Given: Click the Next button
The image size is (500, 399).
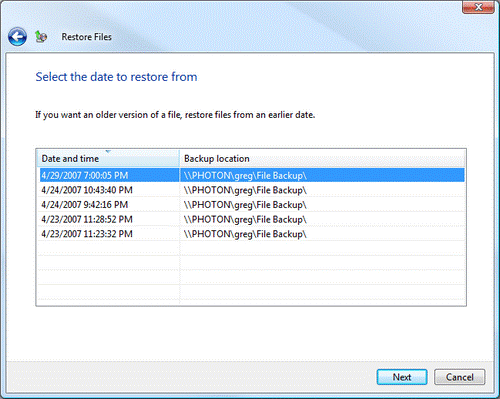Looking at the screenshot, I should pos(402,377).
